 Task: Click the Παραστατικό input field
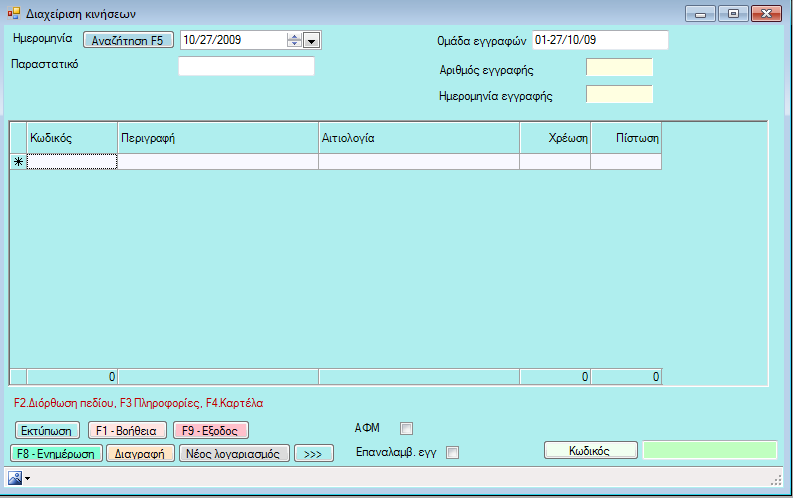246,66
